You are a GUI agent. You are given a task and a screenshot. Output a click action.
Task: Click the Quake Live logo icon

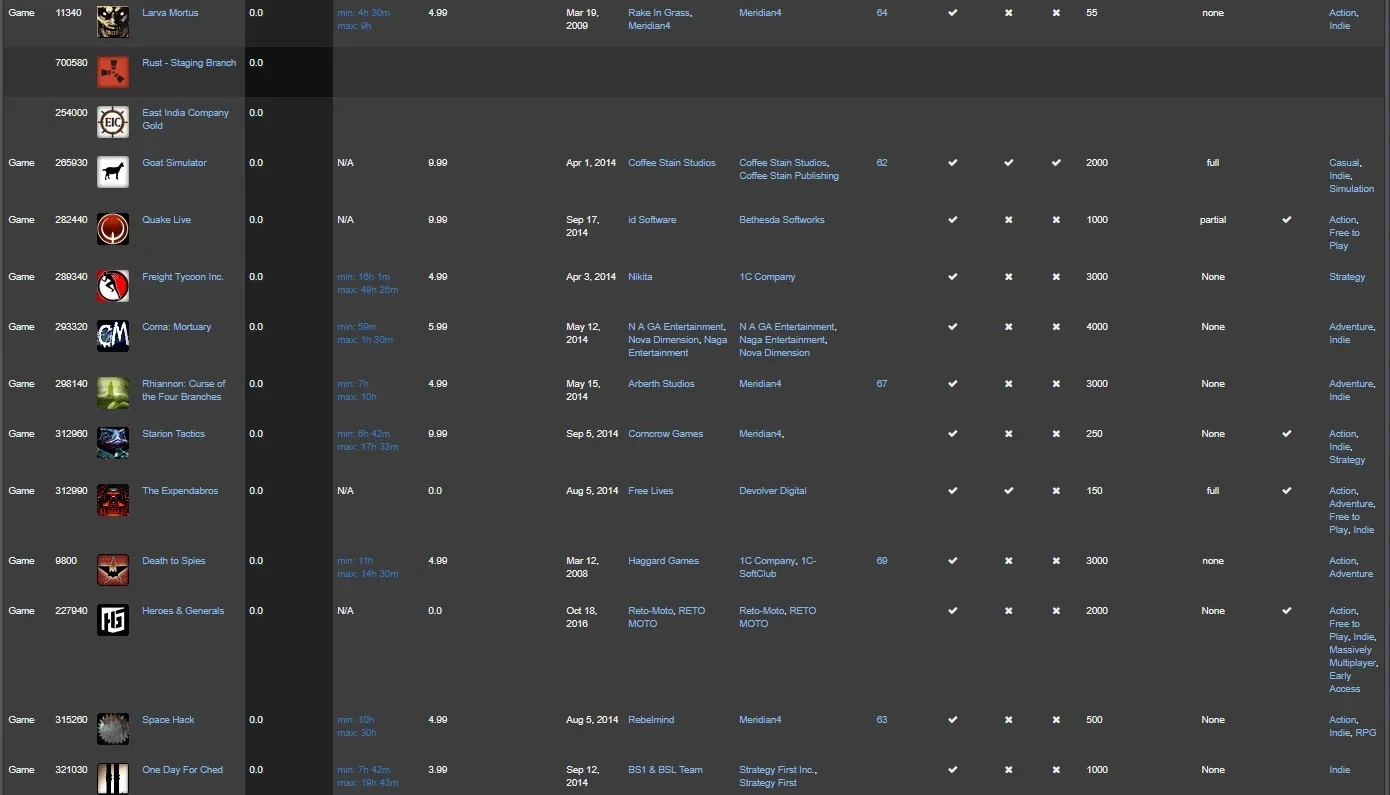point(113,229)
